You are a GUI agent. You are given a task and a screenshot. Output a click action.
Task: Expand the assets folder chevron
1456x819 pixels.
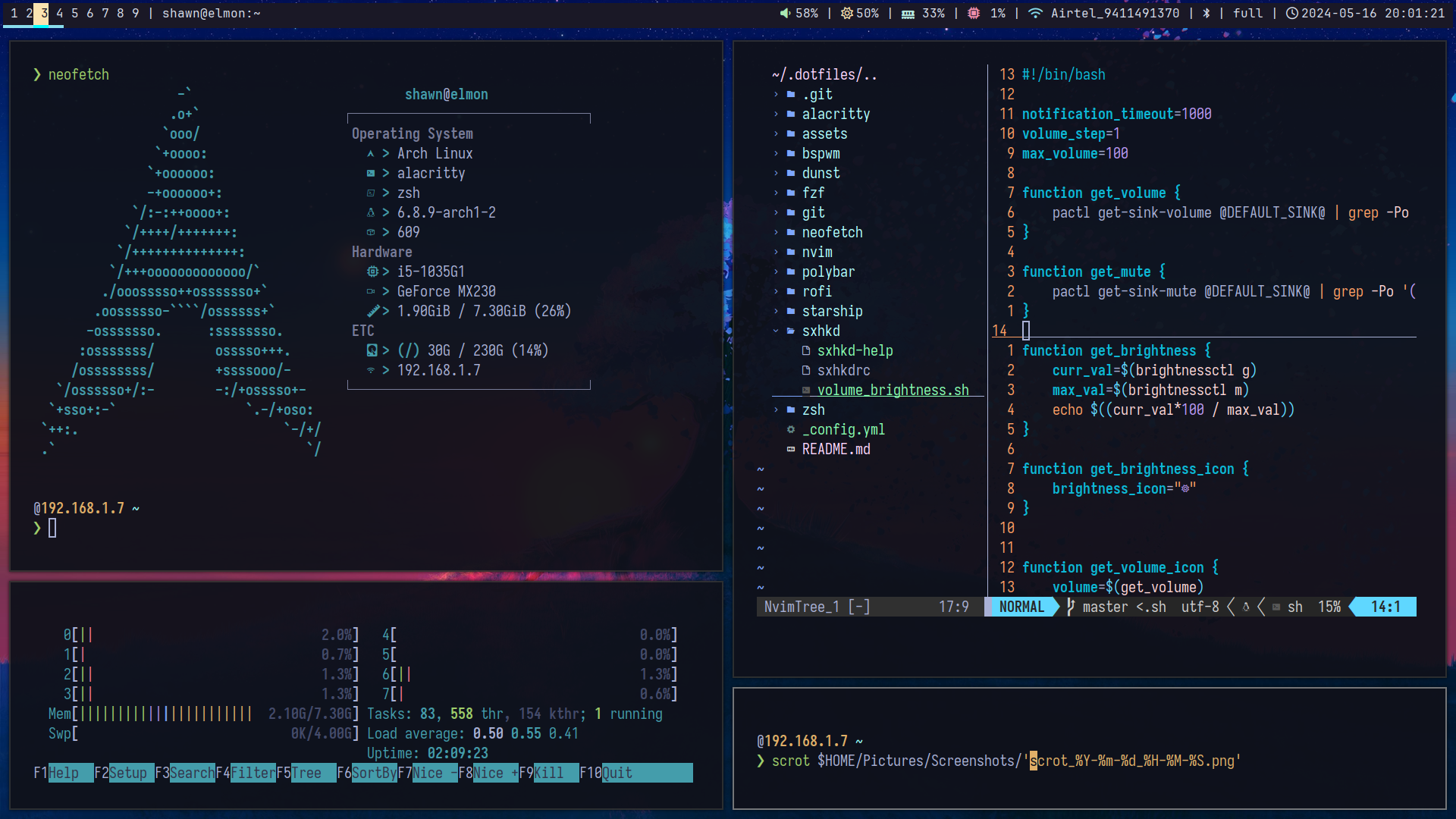click(776, 133)
